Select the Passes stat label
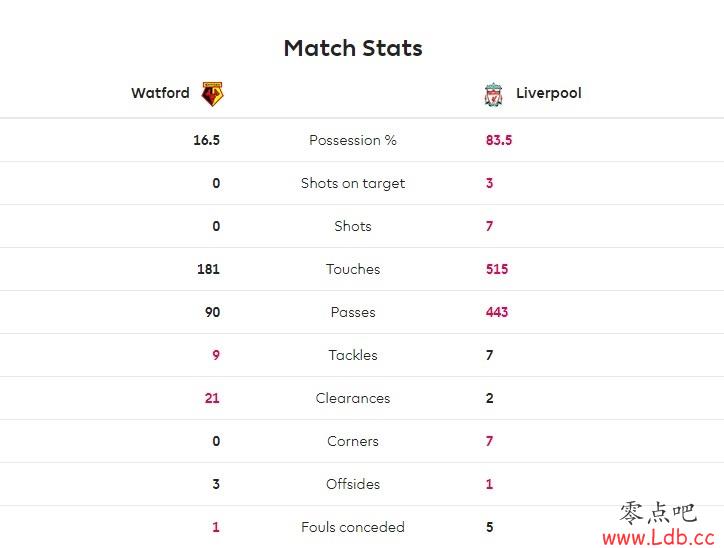This screenshot has width=724, height=548. click(x=353, y=312)
